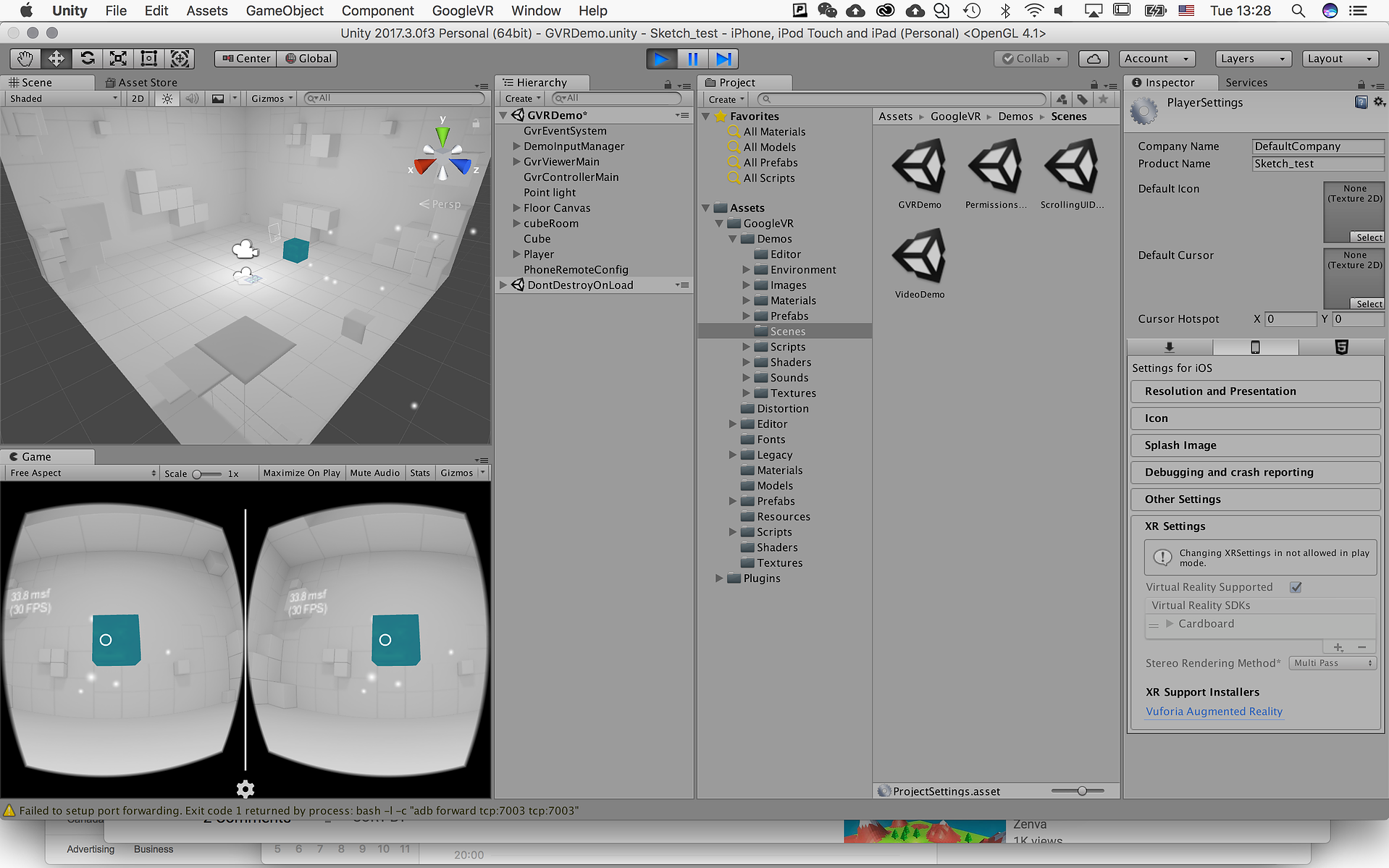Expand the Cardboard SDK entry

(x=1169, y=623)
